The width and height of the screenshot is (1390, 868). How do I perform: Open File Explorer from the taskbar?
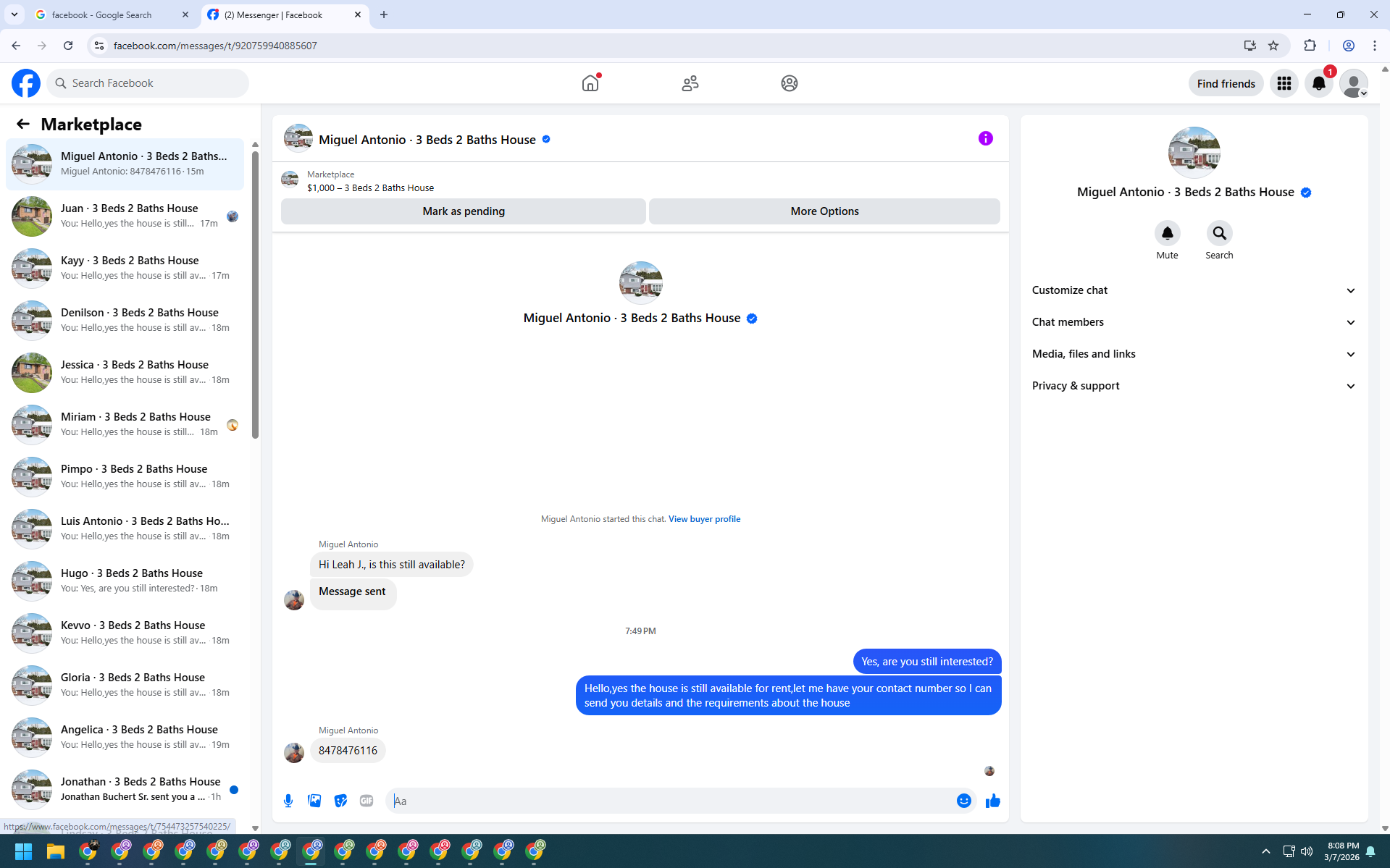tap(56, 851)
